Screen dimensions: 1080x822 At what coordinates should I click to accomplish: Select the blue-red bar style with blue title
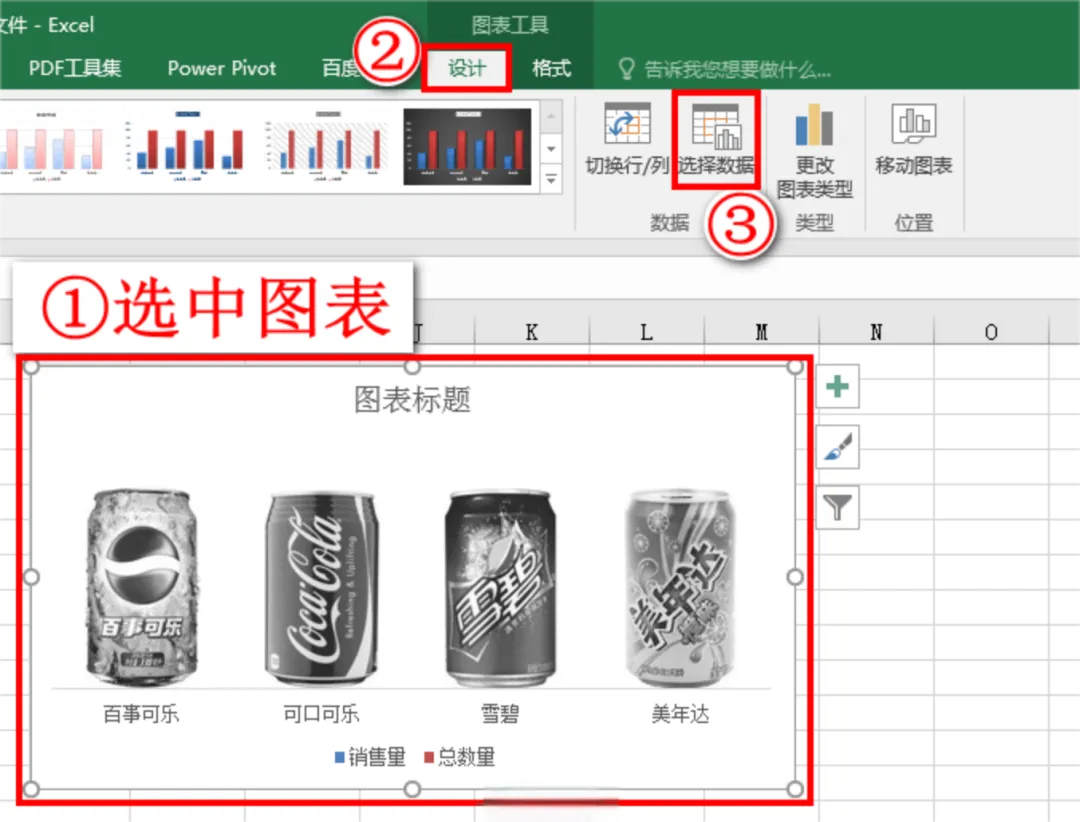(x=187, y=146)
